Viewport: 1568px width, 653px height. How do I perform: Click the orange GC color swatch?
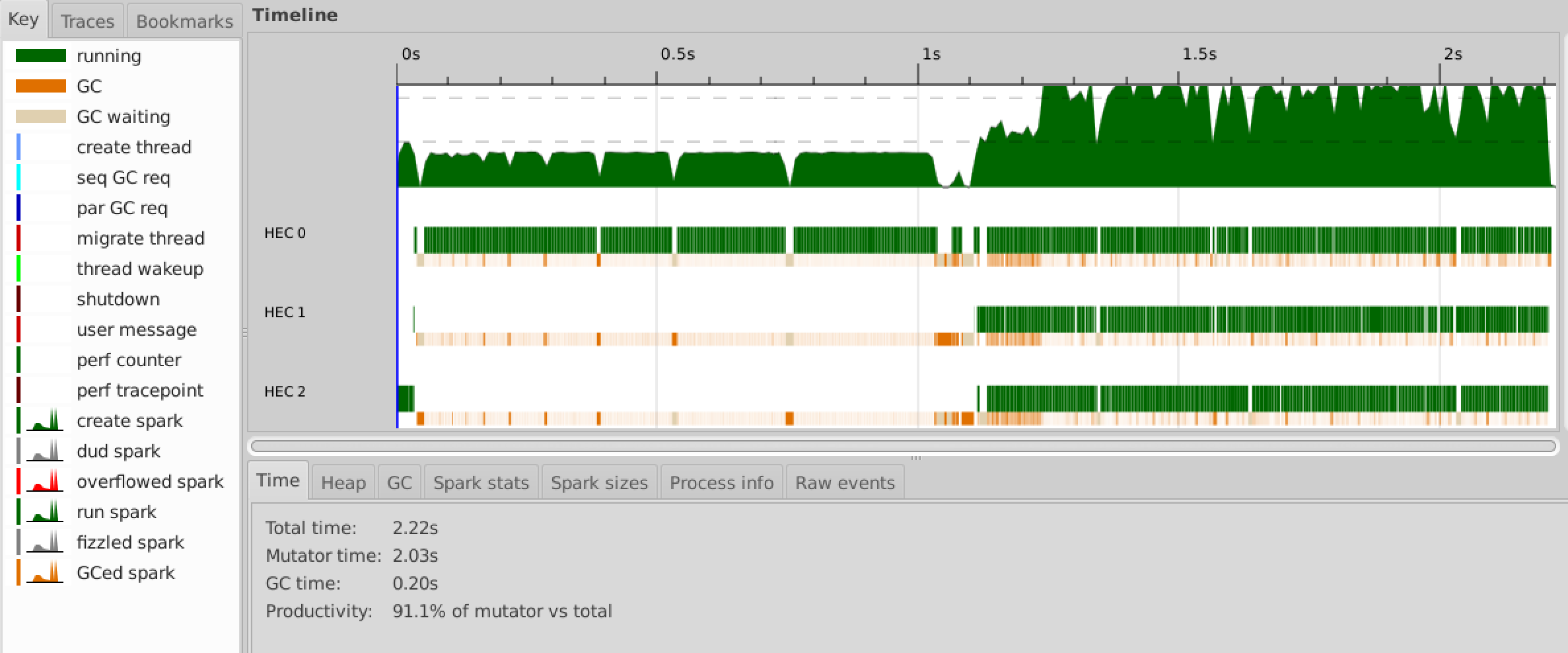tap(41, 87)
